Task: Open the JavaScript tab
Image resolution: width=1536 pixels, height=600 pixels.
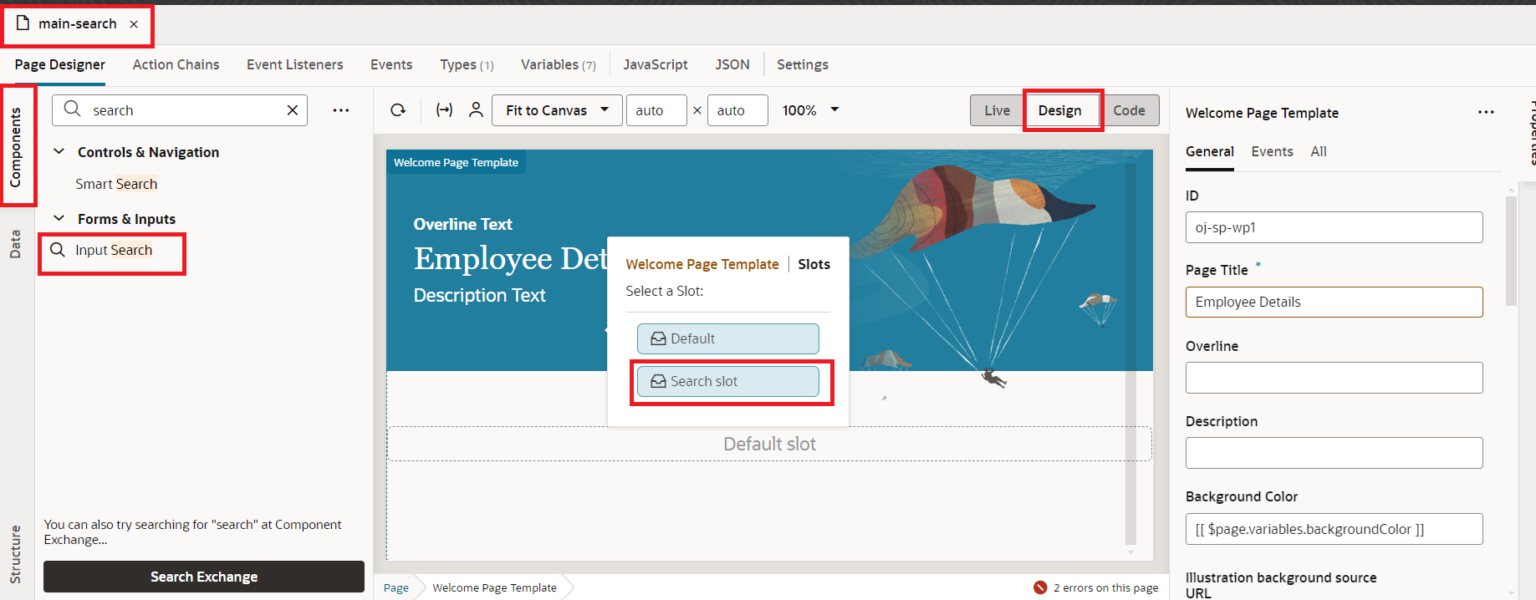Action: pyautogui.click(x=656, y=64)
